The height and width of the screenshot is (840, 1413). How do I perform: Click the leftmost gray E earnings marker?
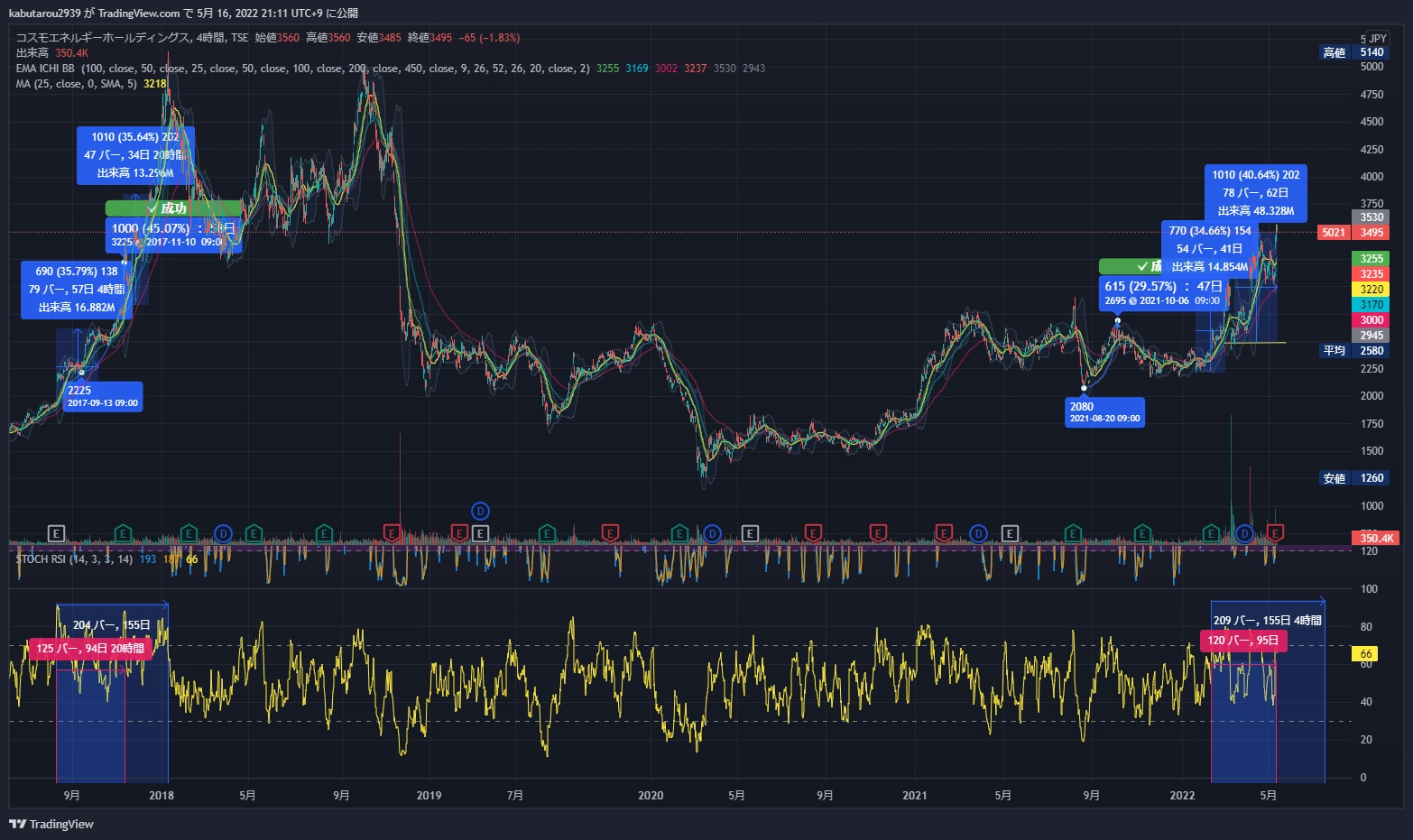click(56, 533)
